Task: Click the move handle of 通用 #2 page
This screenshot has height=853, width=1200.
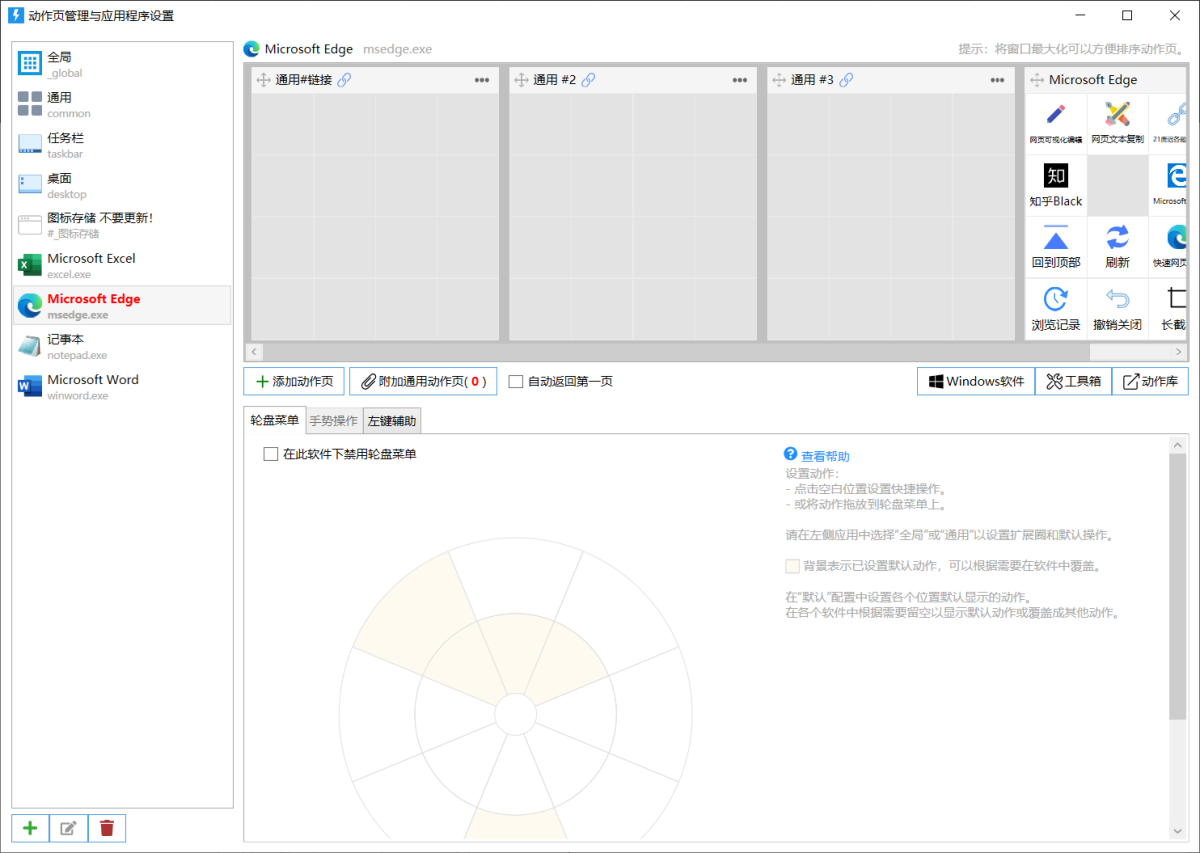Action: pos(521,80)
